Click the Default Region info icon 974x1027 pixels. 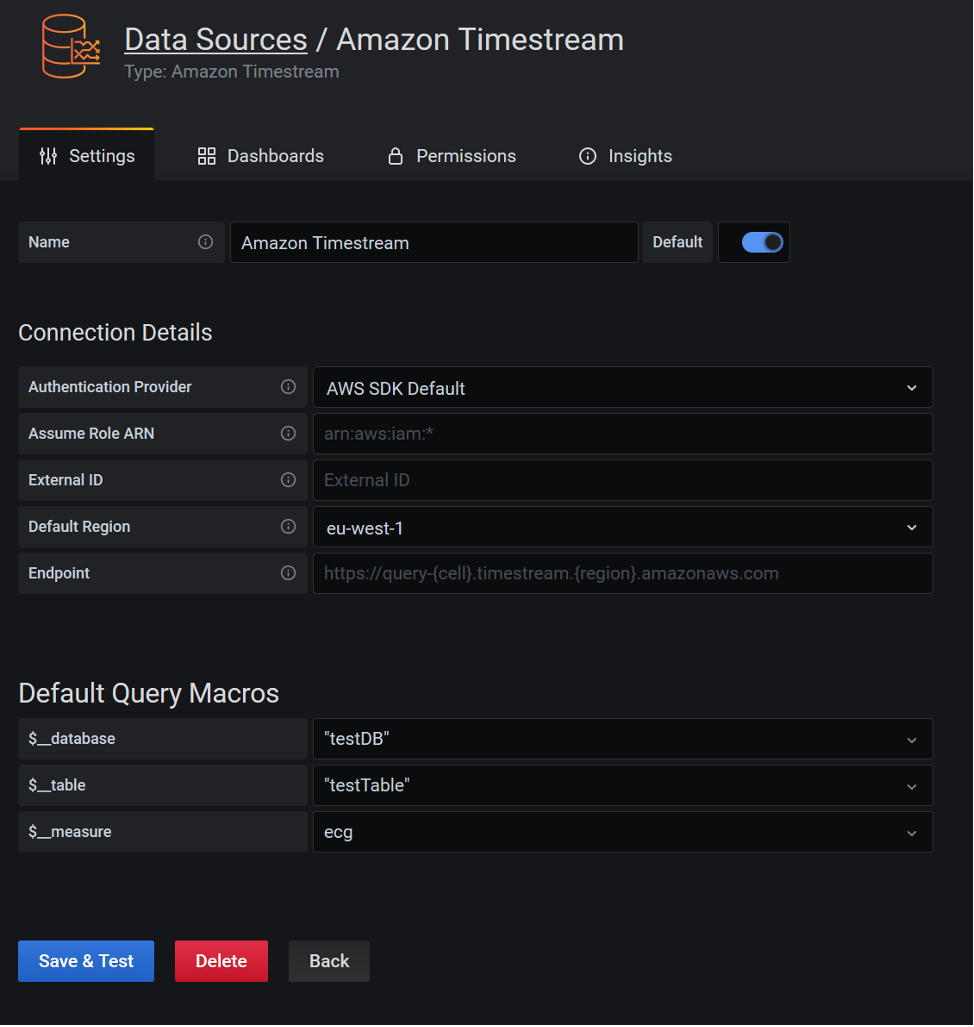point(288,527)
